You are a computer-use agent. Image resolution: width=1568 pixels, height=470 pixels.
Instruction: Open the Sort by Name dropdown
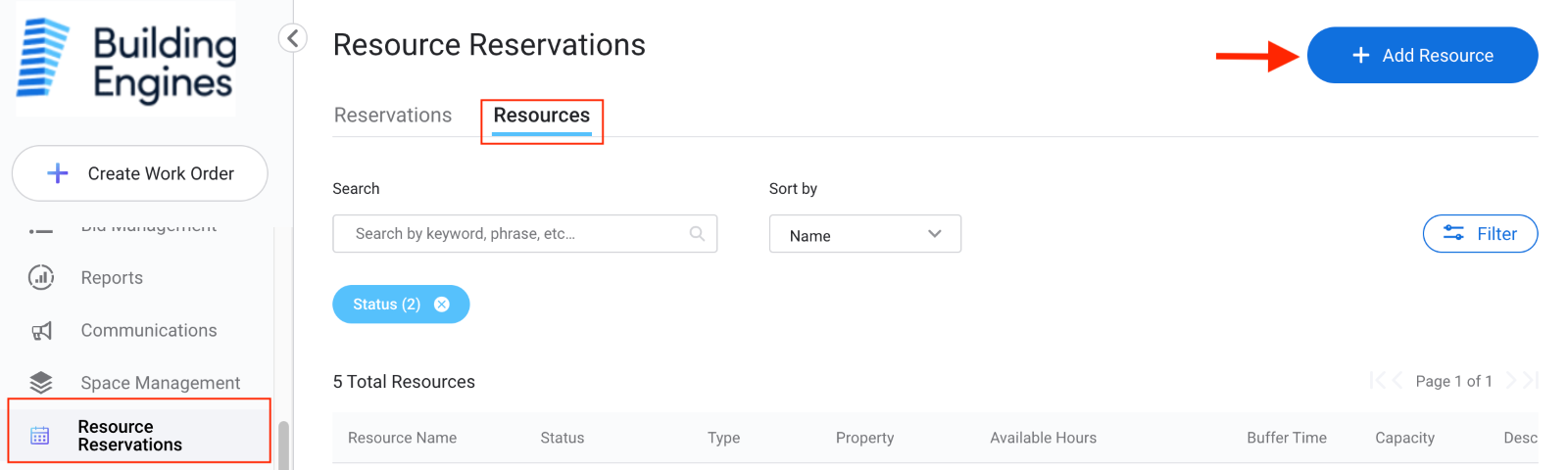[864, 235]
